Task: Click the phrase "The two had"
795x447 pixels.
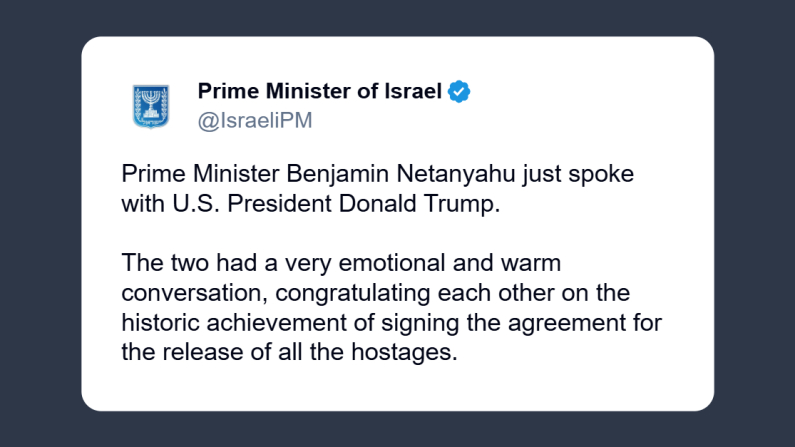Action: pos(177,265)
